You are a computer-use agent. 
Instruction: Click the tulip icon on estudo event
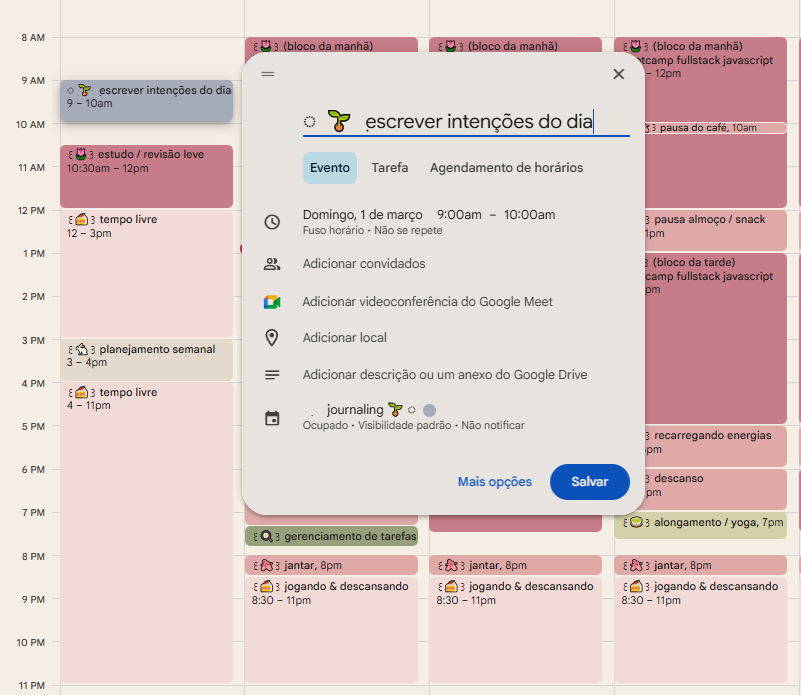tap(81, 154)
